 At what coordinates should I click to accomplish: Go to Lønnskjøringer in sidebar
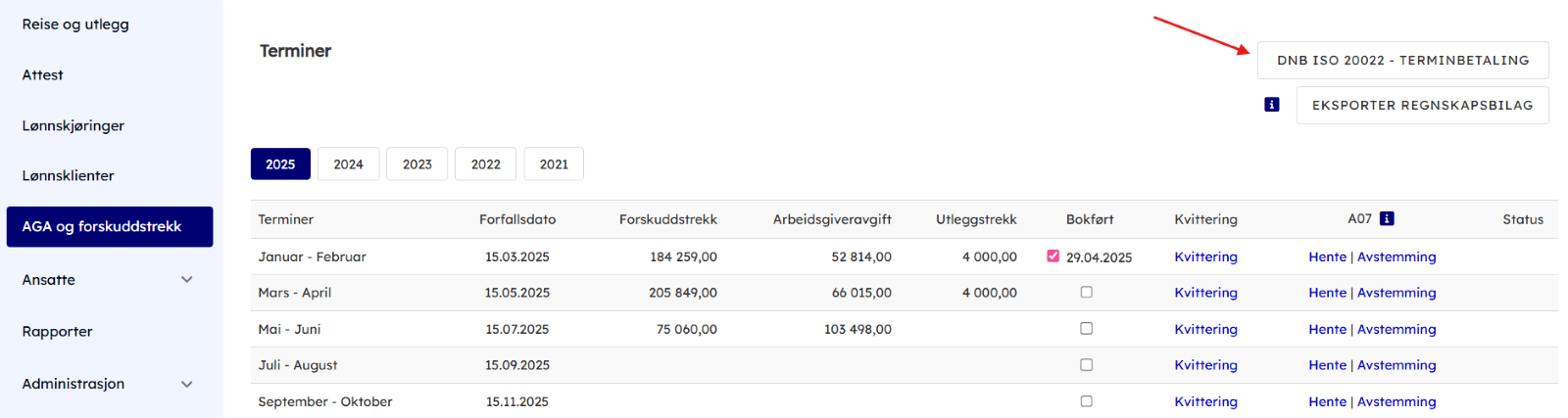[73, 125]
